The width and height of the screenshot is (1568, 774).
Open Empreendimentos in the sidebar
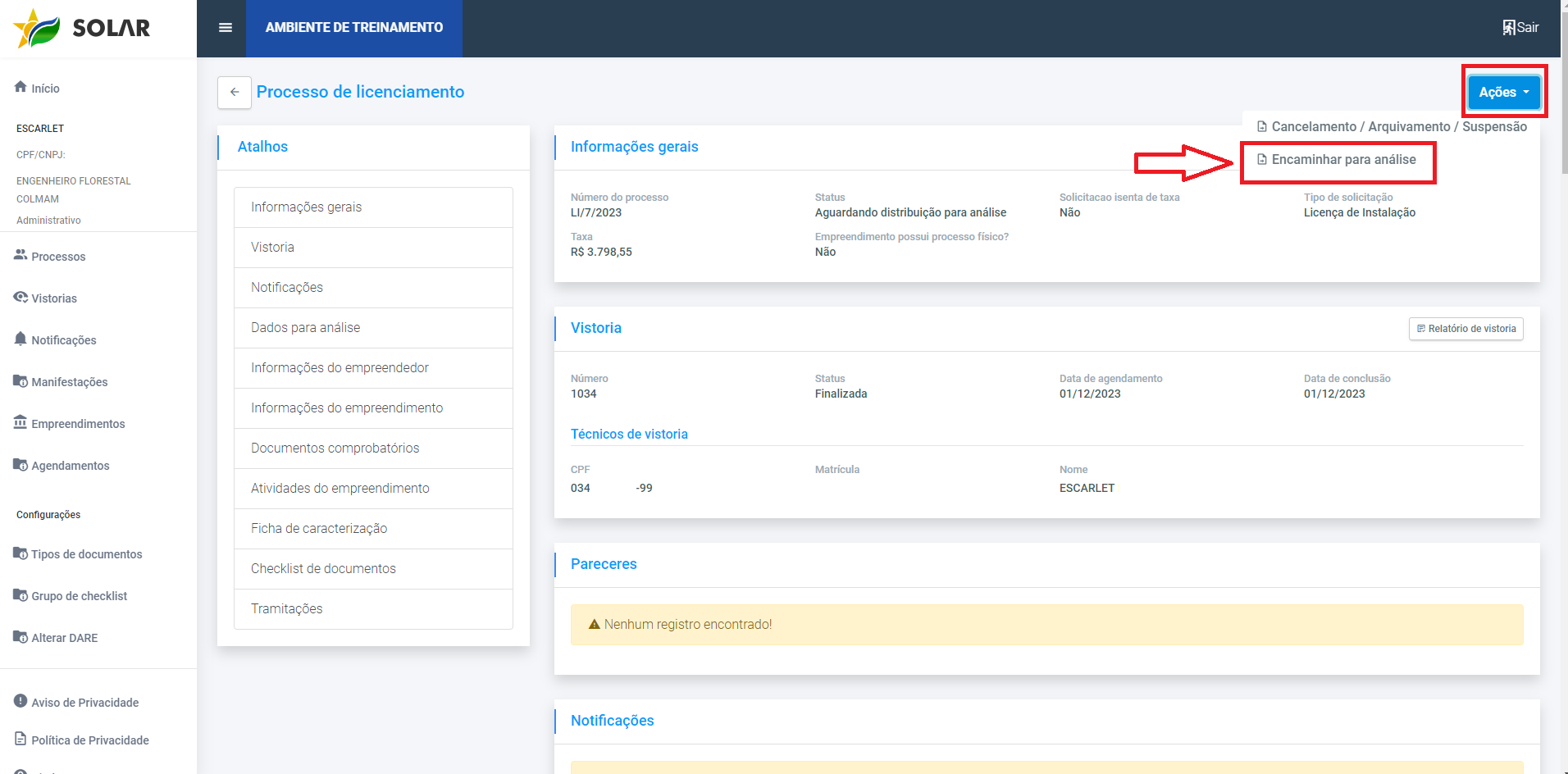point(78,424)
